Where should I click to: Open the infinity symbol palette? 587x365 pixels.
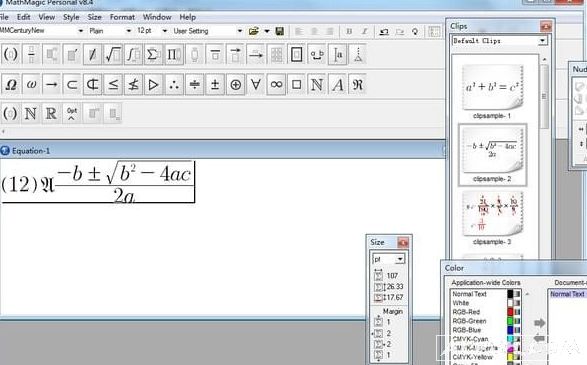point(276,85)
